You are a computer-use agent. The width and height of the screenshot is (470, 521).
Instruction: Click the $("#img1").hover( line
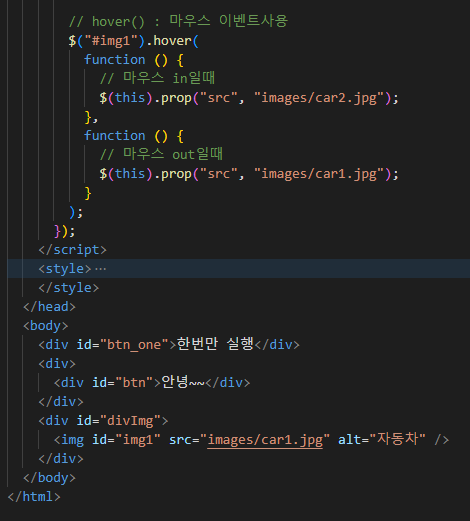133,41
